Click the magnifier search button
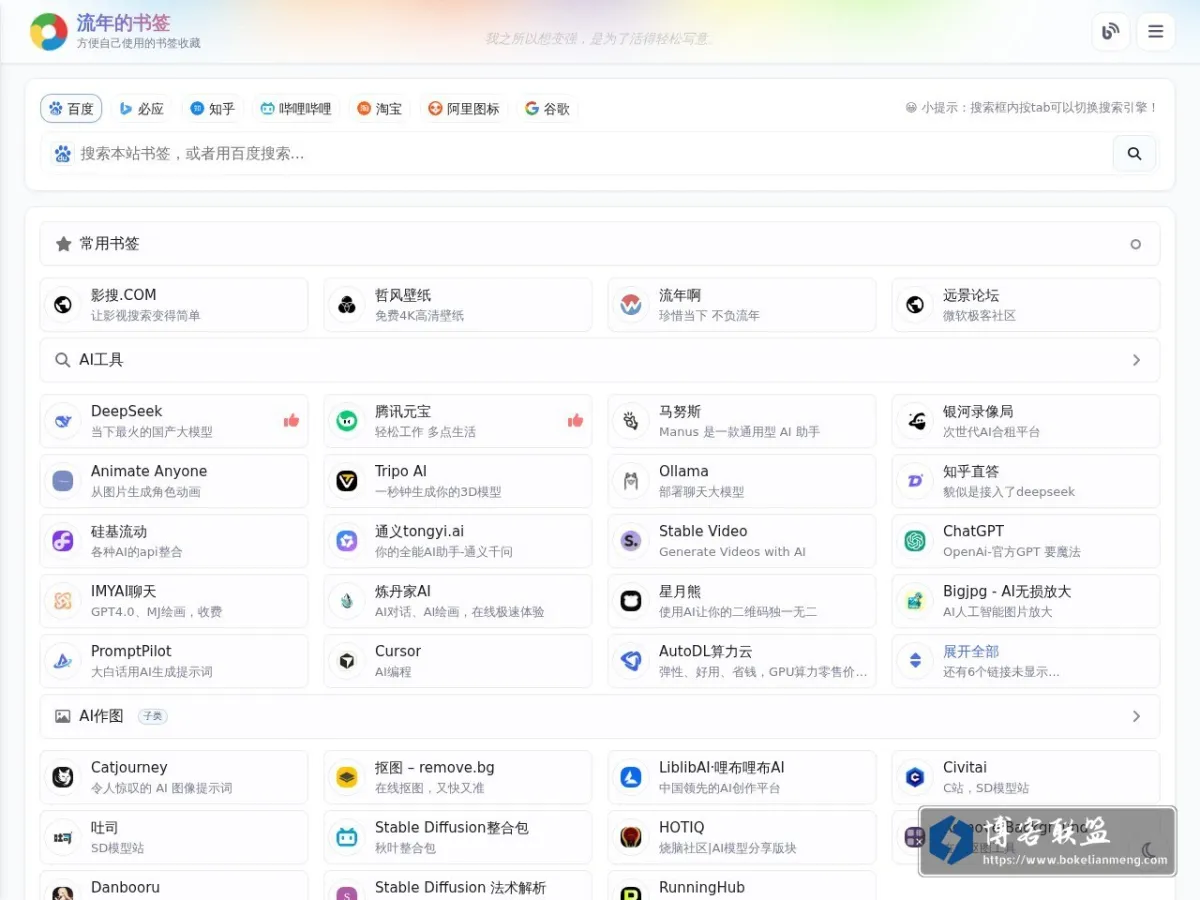The image size is (1200, 900). pyautogui.click(x=1134, y=154)
